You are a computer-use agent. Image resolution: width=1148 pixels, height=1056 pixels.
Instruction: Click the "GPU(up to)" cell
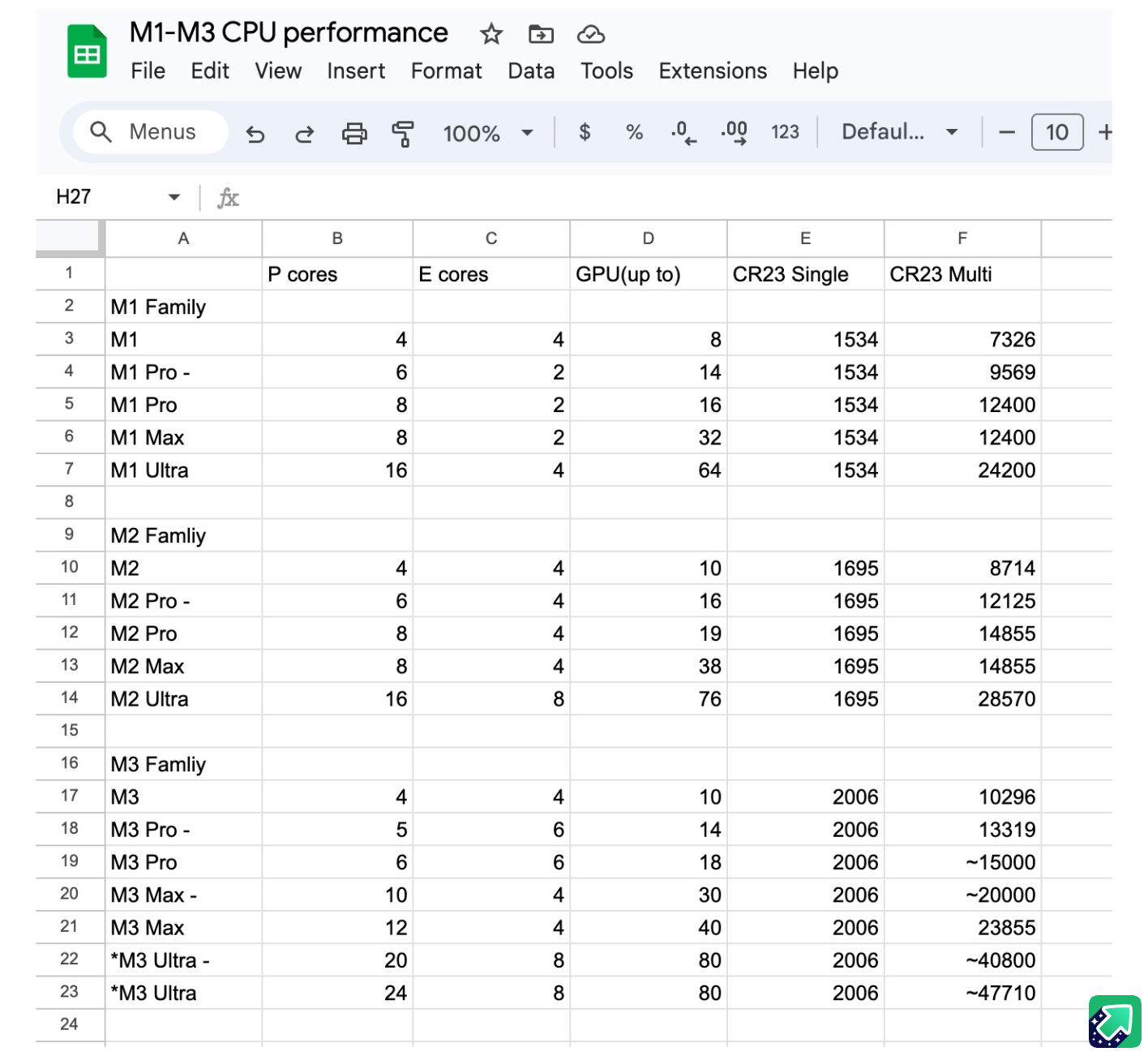click(x=649, y=274)
